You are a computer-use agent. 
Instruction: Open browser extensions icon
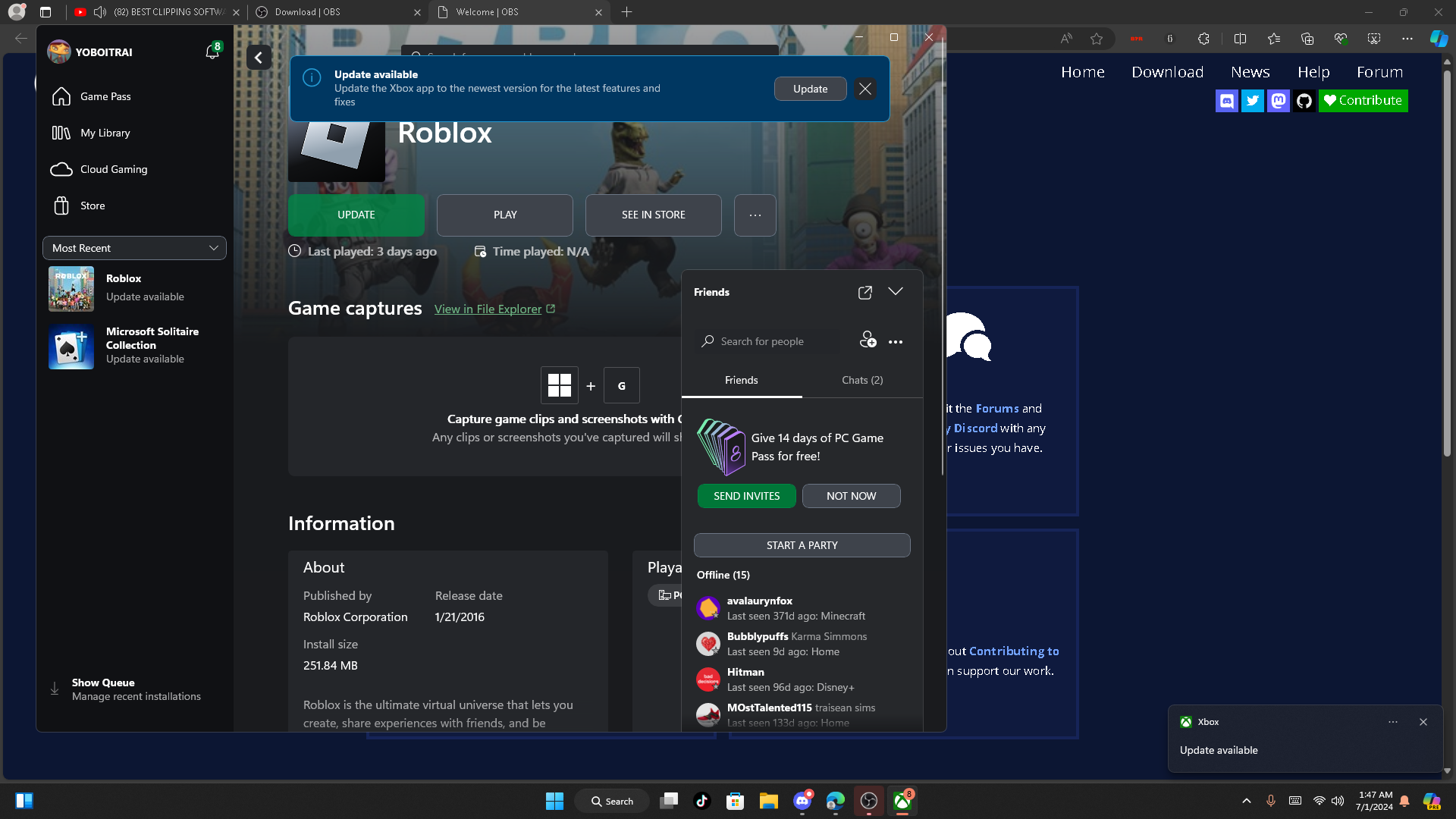tap(1204, 39)
